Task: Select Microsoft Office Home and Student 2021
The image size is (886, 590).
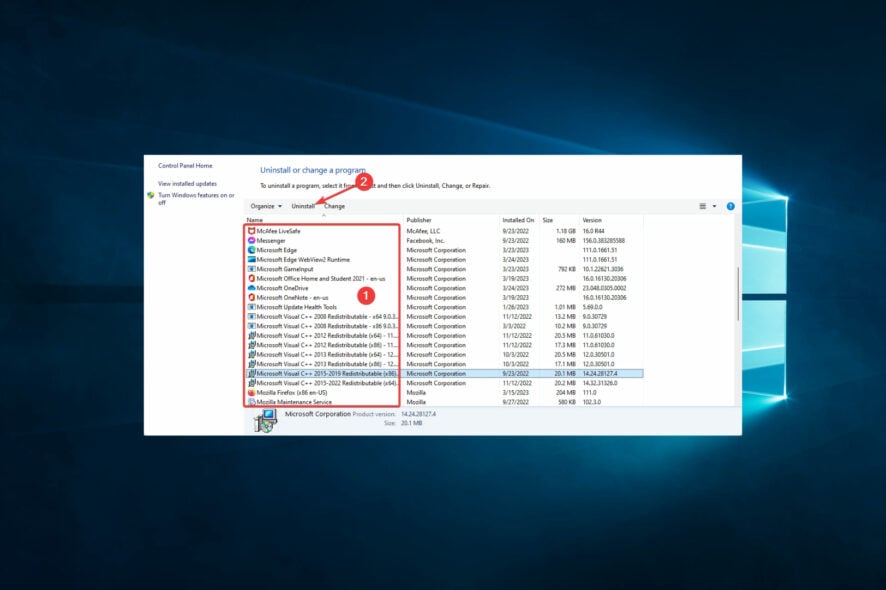Action: [321, 279]
